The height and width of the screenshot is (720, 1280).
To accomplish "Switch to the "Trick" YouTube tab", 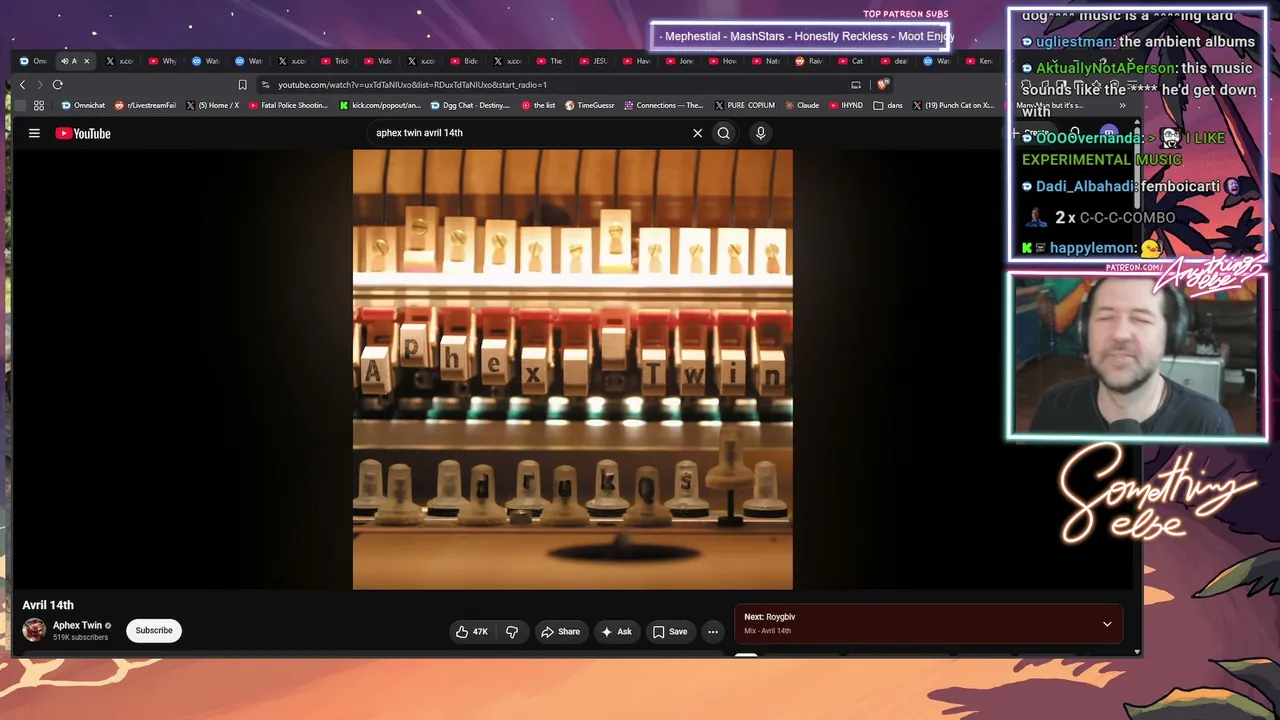I will point(334,61).
